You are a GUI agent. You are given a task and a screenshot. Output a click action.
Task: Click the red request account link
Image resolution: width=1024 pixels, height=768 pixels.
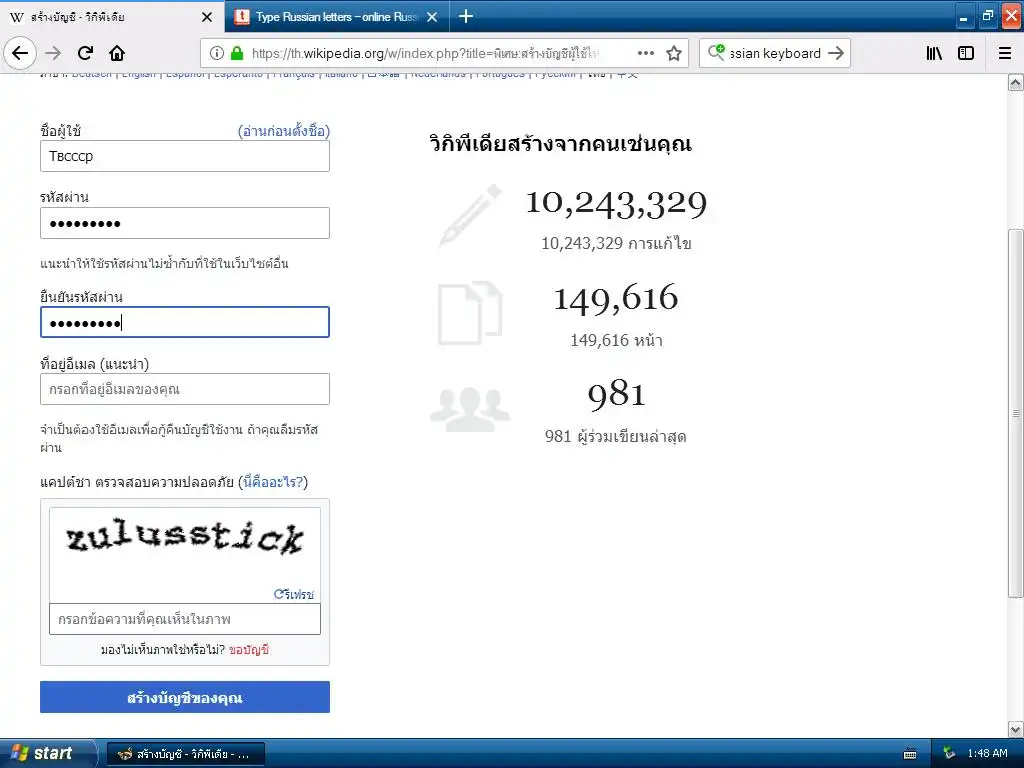click(x=249, y=650)
